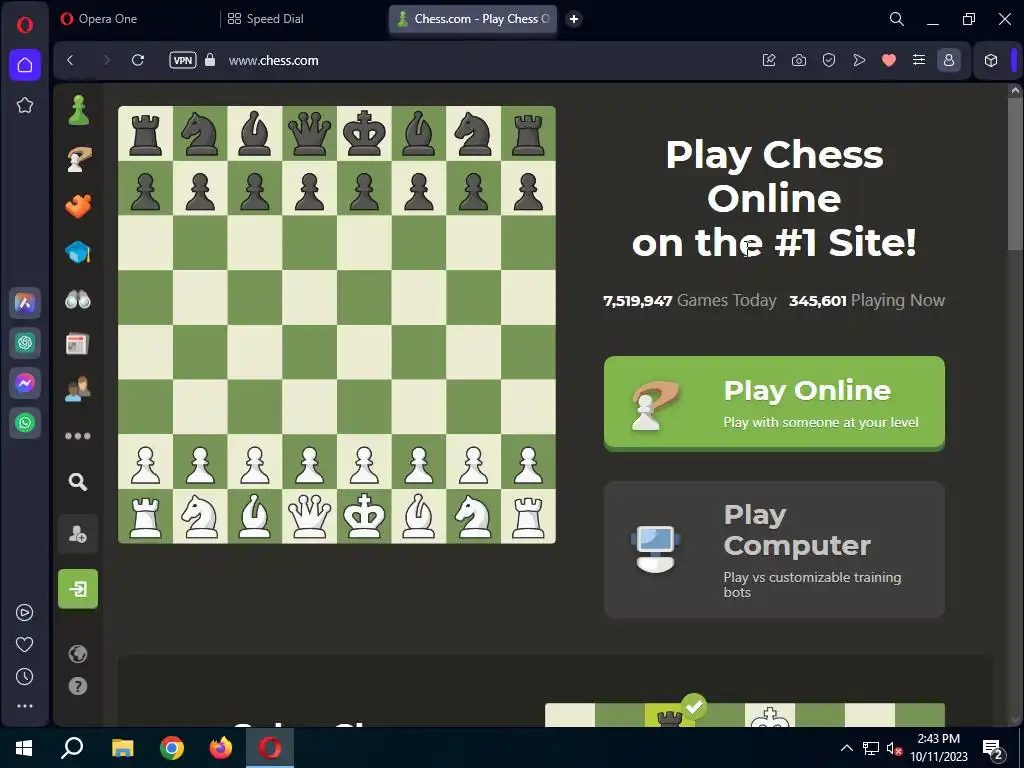Click the black queen on the board

(x=310, y=133)
